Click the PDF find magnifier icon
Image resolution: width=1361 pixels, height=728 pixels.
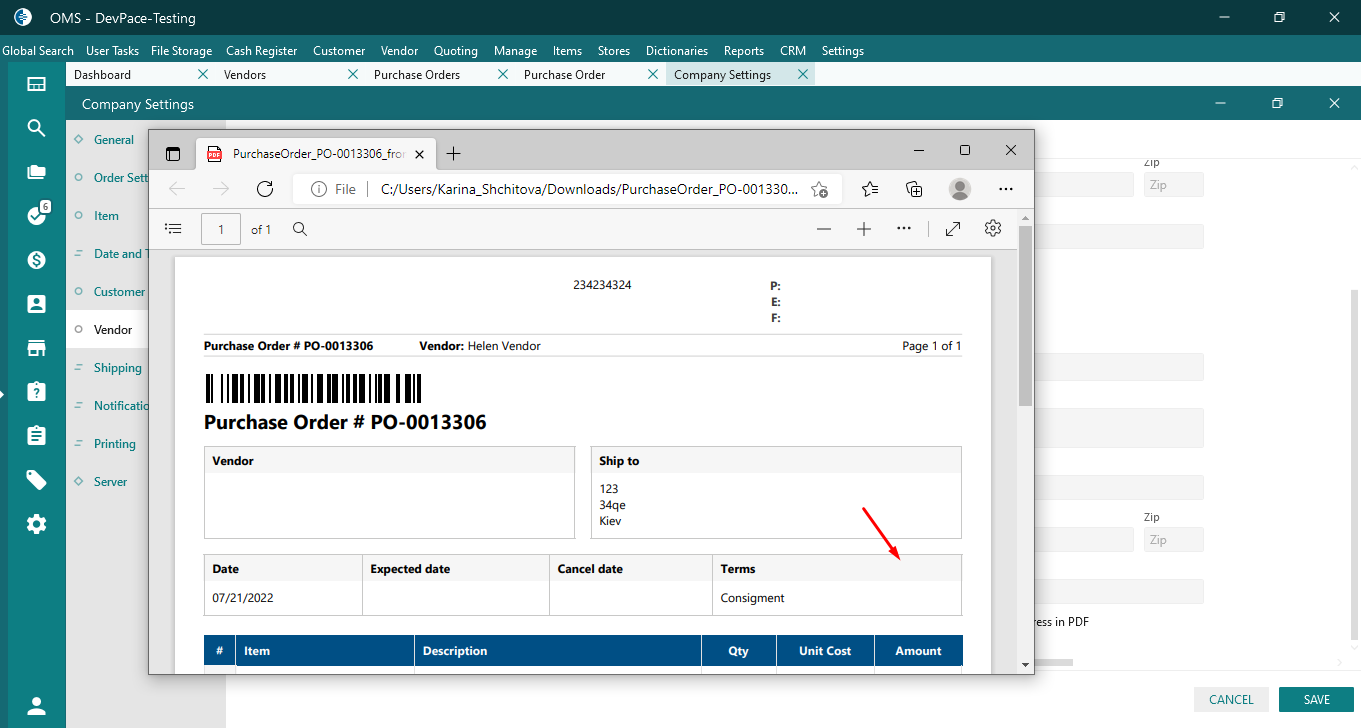pos(300,229)
